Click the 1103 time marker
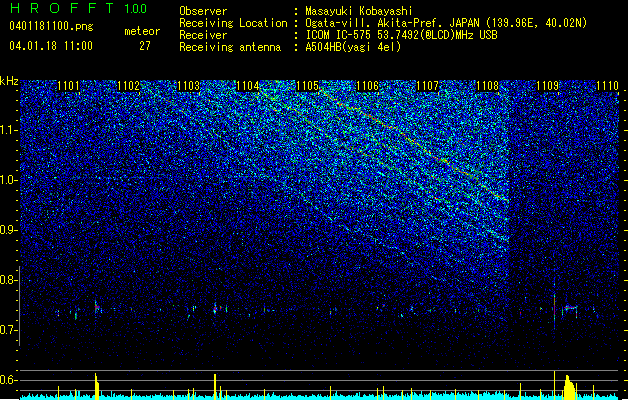The width and height of the screenshot is (629, 400). [x=188, y=86]
